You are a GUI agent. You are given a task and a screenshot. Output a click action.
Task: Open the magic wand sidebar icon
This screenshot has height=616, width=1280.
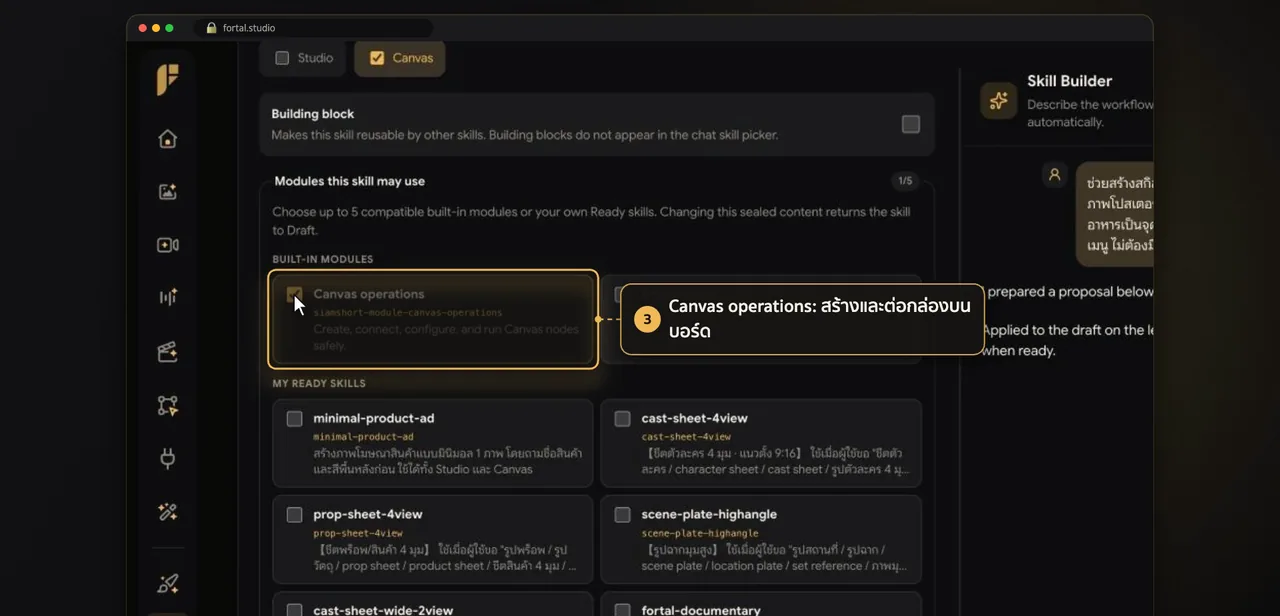[x=168, y=512]
